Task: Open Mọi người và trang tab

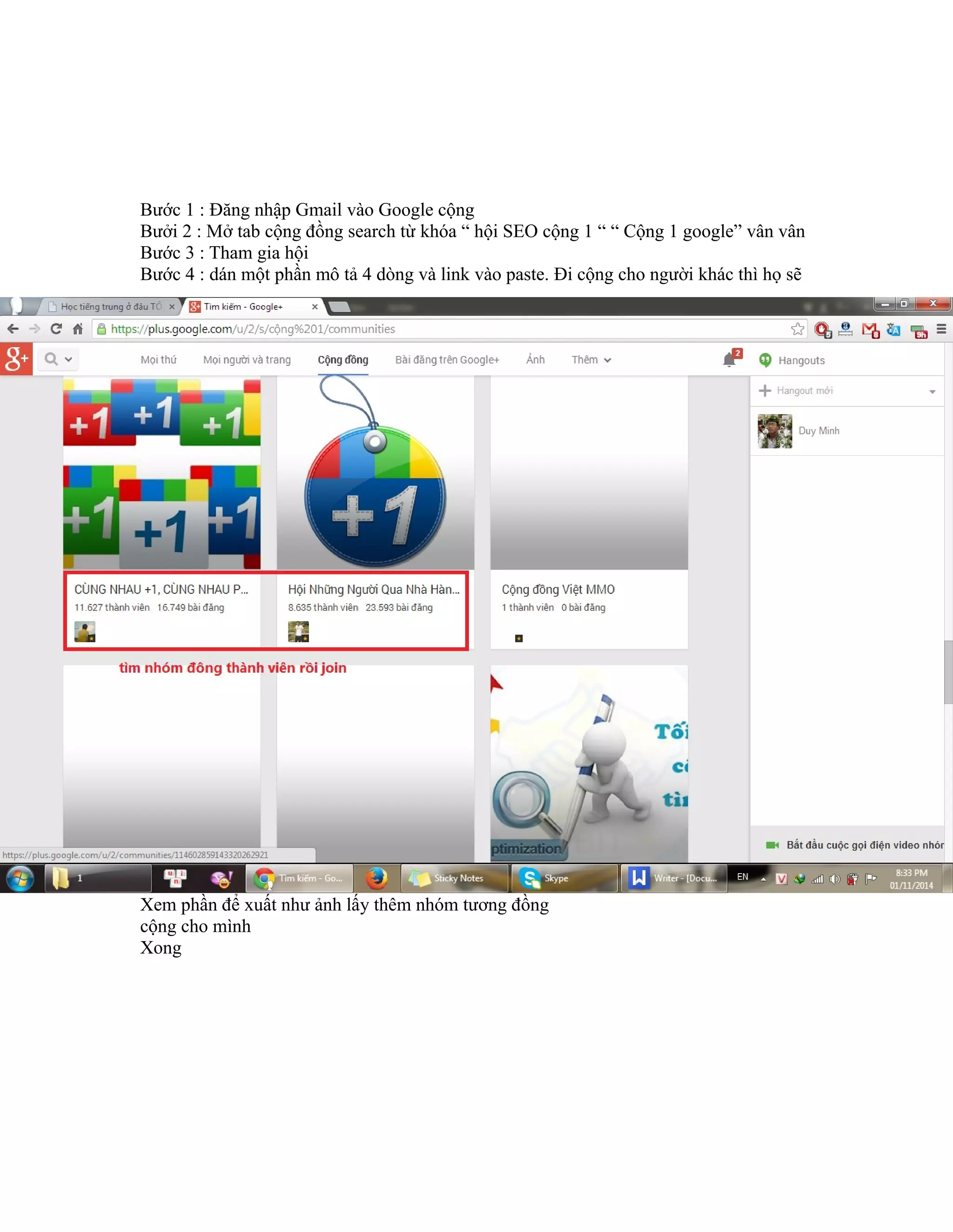Action: tap(247, 360)
